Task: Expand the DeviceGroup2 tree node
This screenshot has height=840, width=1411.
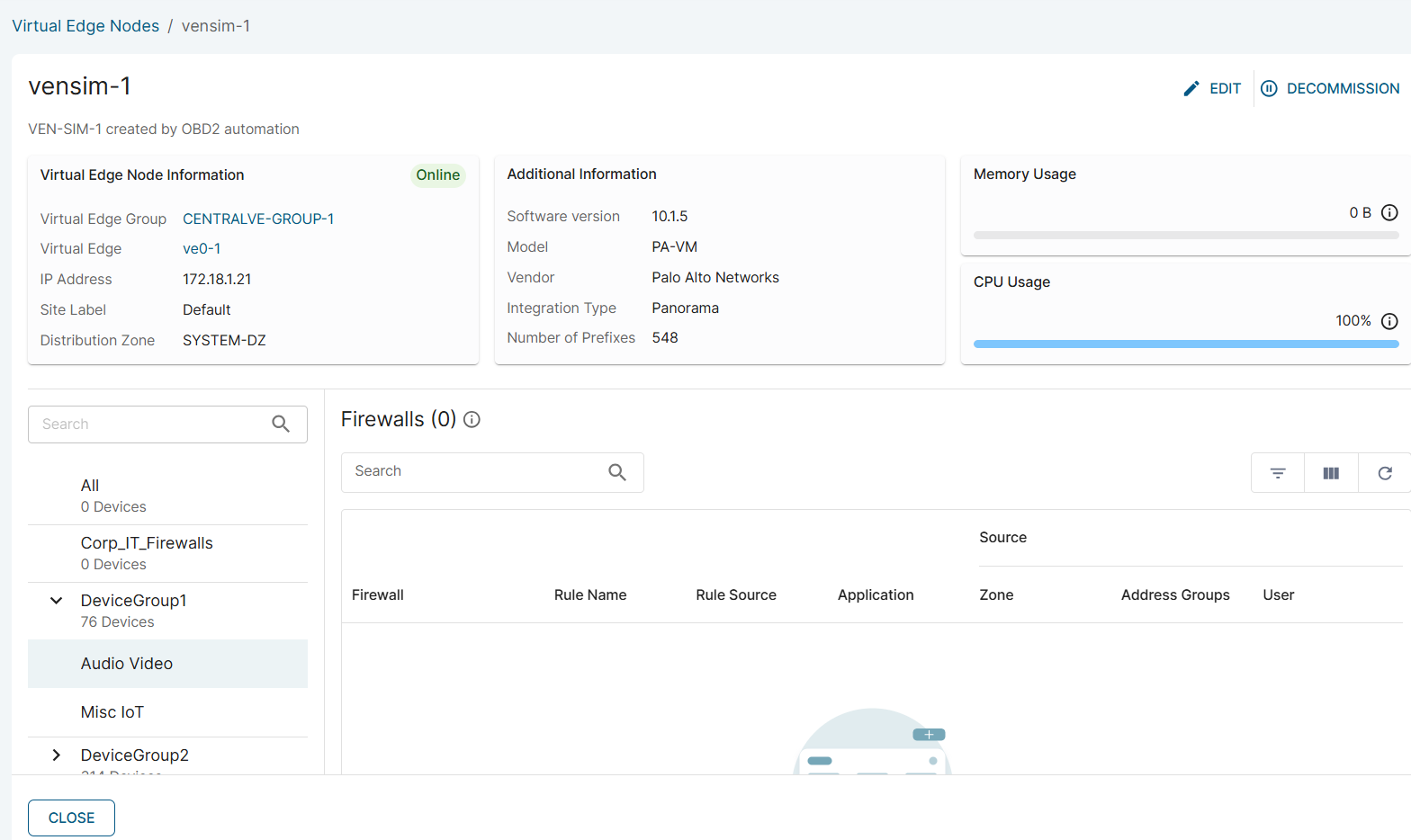Action: pyautogui.click(x=57, y=755)
